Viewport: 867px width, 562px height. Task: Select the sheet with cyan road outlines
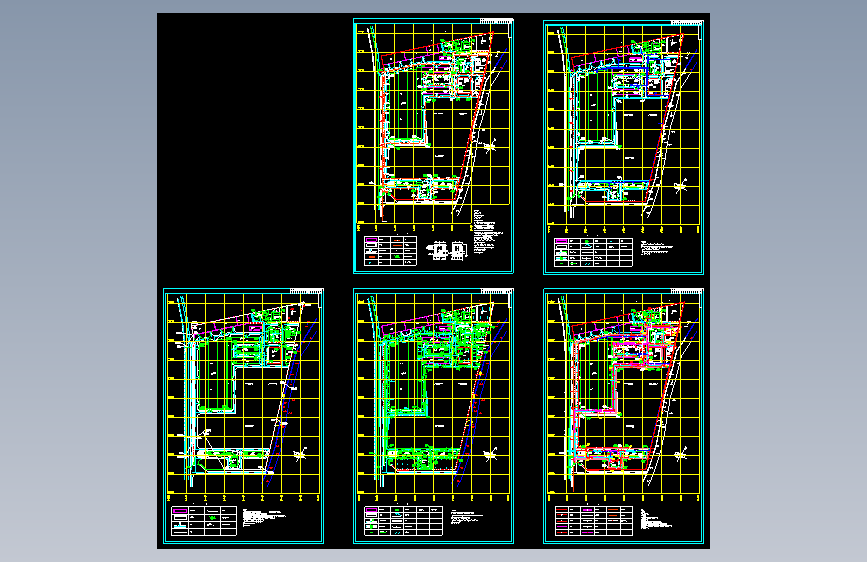click(243, 416)
